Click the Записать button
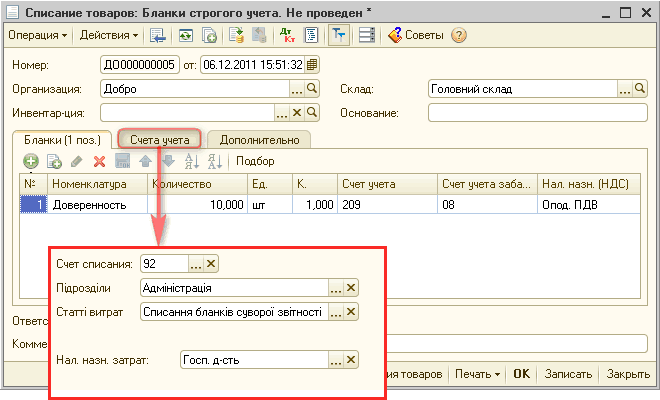The image size is (660, 400). (x=568, y=374)
